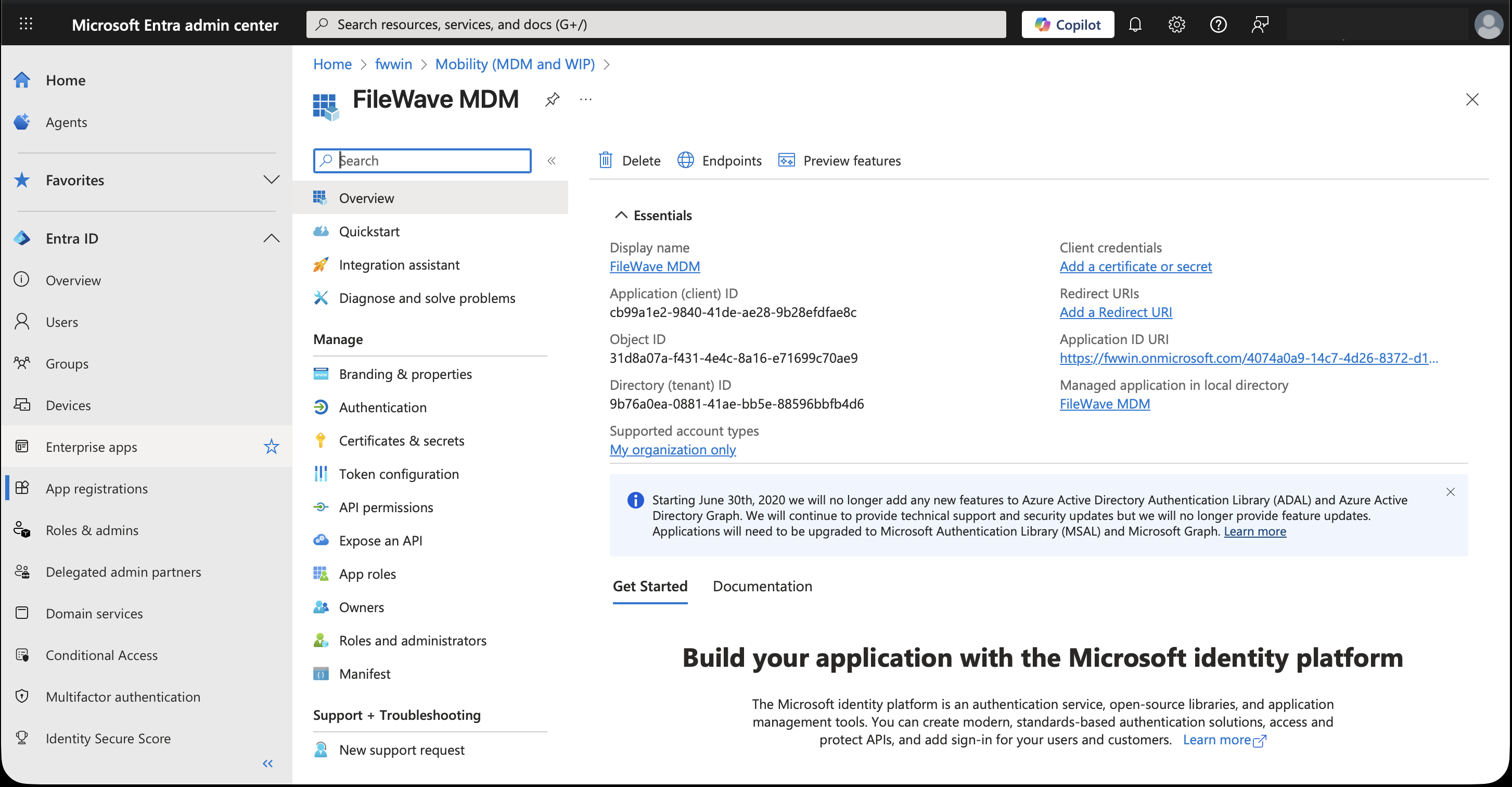Open the settings gear in the header

1176,24
